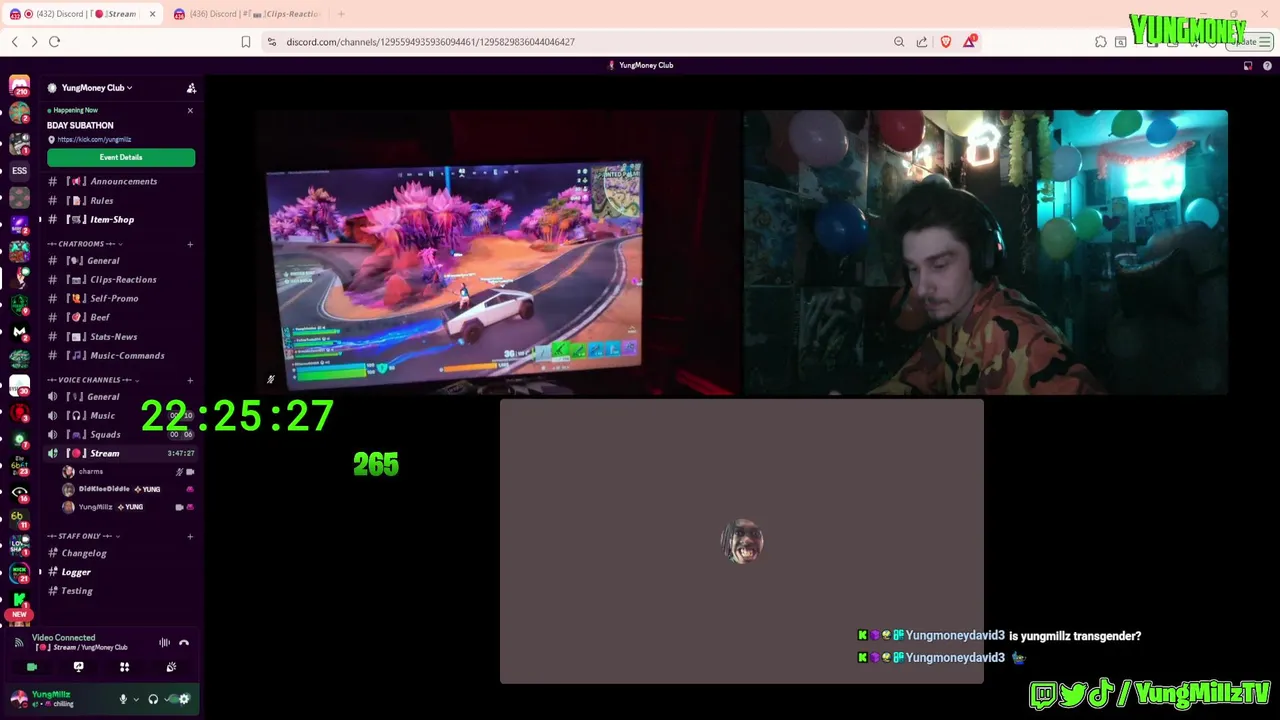Screen dimensions: 1280x720
Task: Open the Beef channel
Action: 121,317
